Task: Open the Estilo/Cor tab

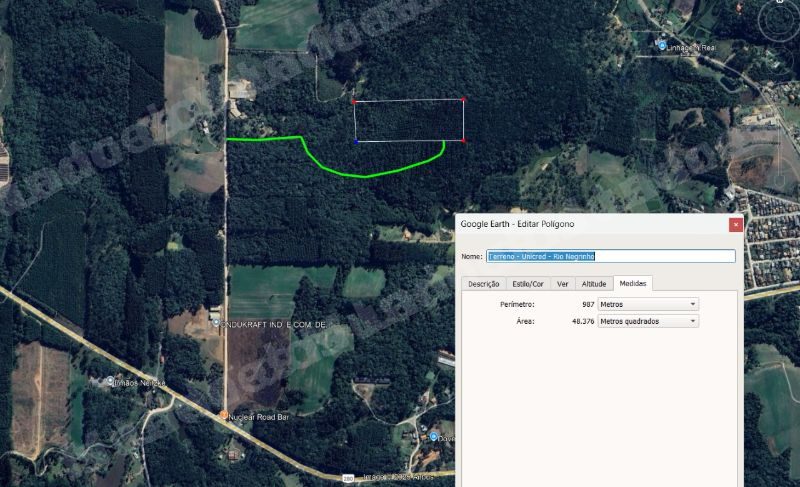Action: pos(528,284)
